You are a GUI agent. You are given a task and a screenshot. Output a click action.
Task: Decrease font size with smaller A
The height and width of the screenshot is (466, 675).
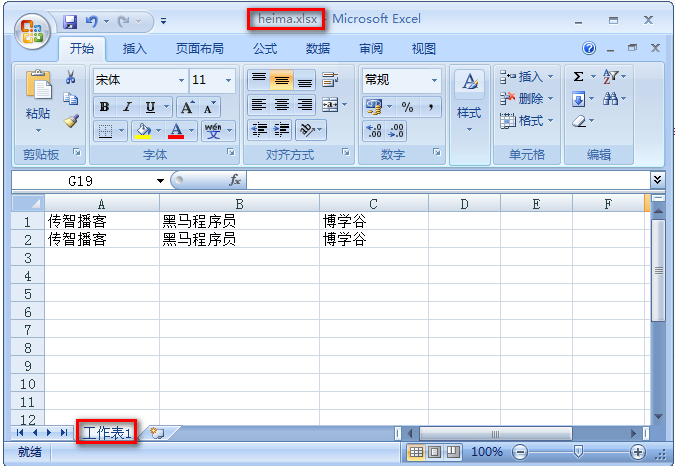tap(209, 107)
